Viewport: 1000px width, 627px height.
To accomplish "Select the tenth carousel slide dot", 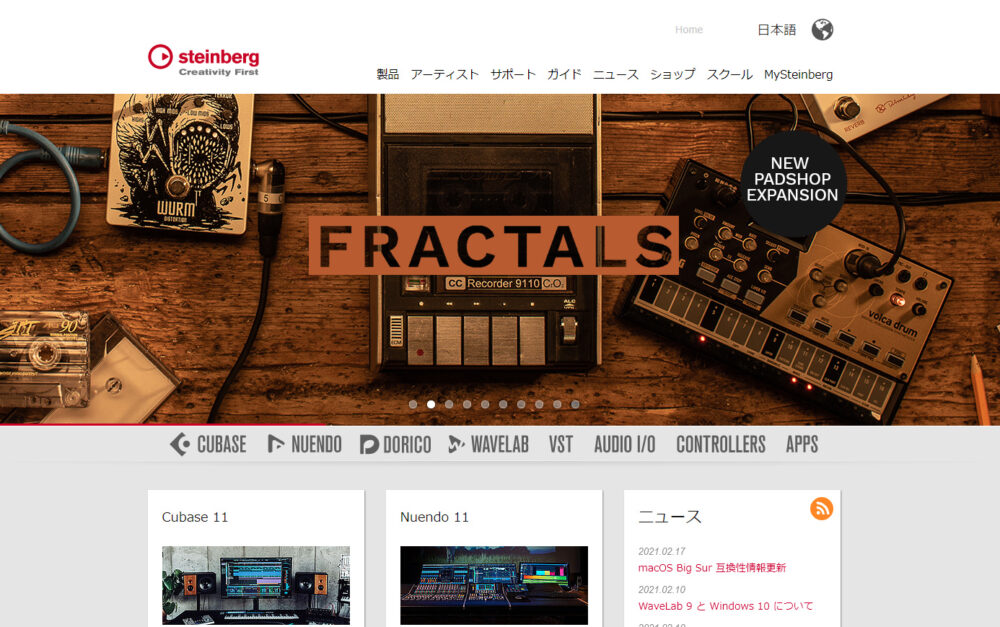I will 575,404.
